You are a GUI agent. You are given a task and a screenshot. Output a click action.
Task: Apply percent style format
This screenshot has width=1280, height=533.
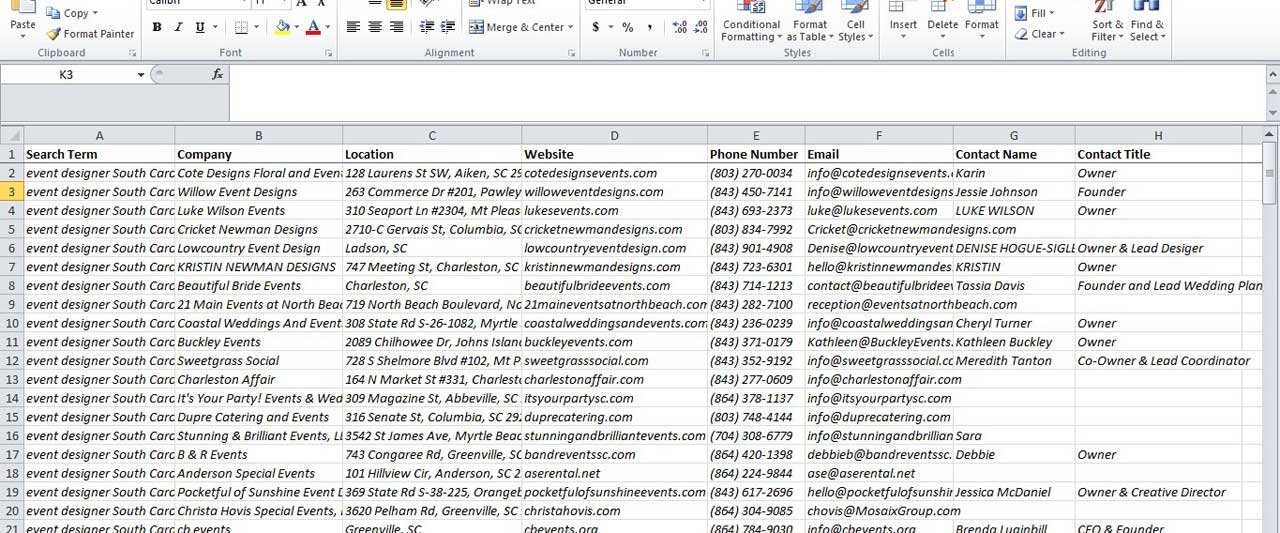pyautogui.click(x=628, y=27)
